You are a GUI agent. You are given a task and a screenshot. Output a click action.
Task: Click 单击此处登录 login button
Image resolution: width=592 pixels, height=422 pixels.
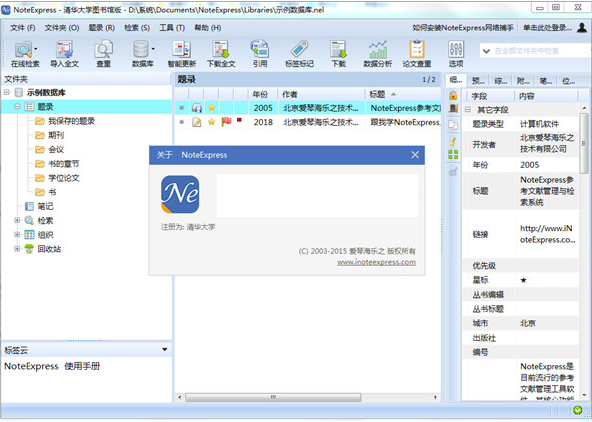(547, 28)
